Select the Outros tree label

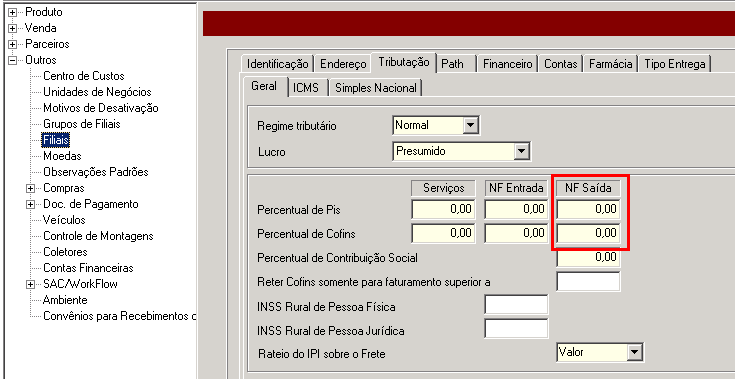coord(41,60)
